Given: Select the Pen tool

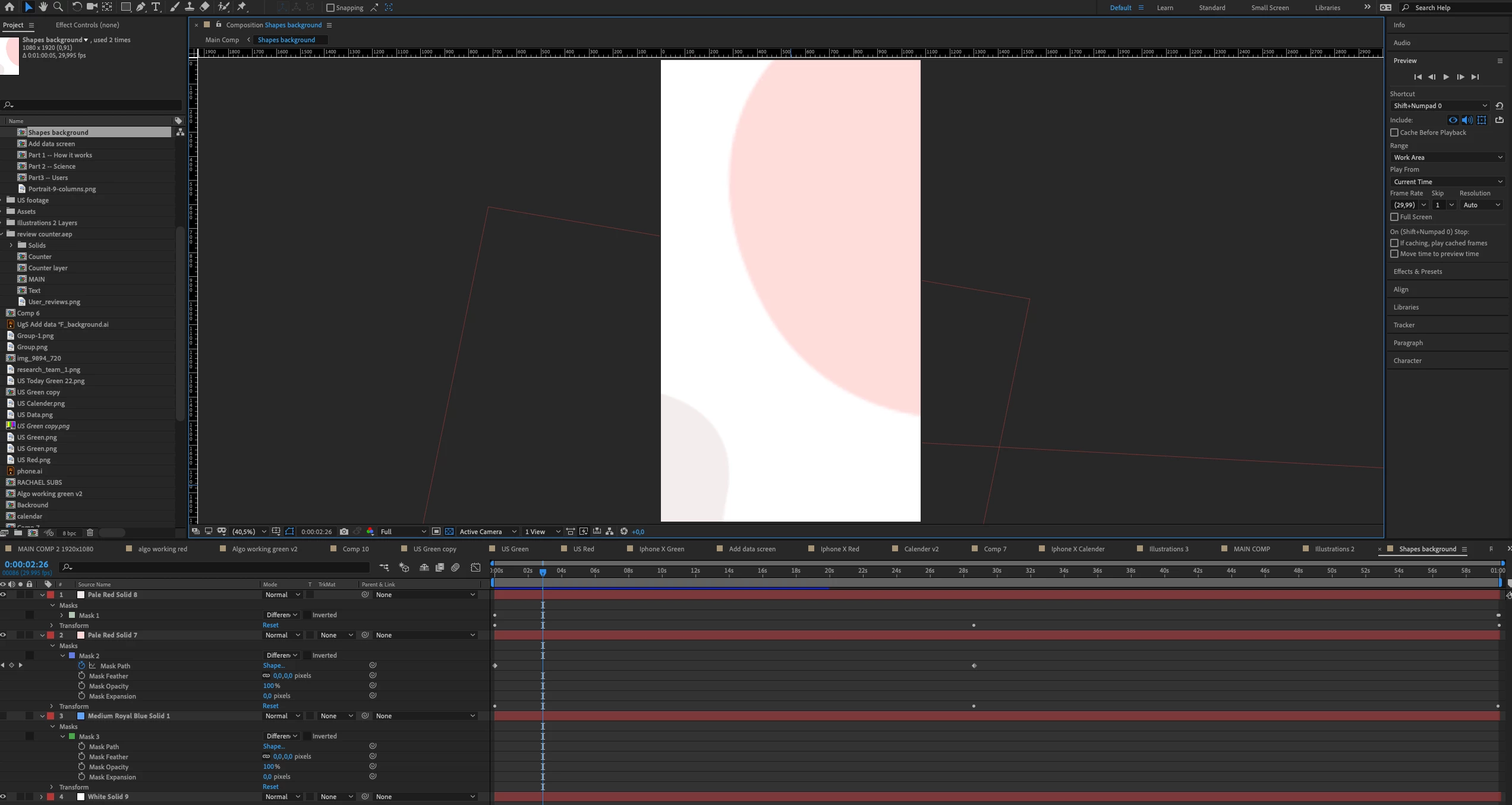Looking at the screenshot, I should [141, 7].
